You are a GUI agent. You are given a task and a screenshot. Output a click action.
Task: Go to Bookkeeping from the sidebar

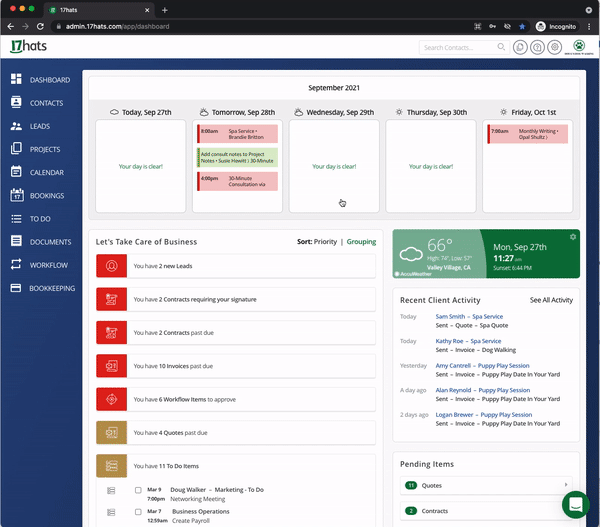[x=51, y=288]
